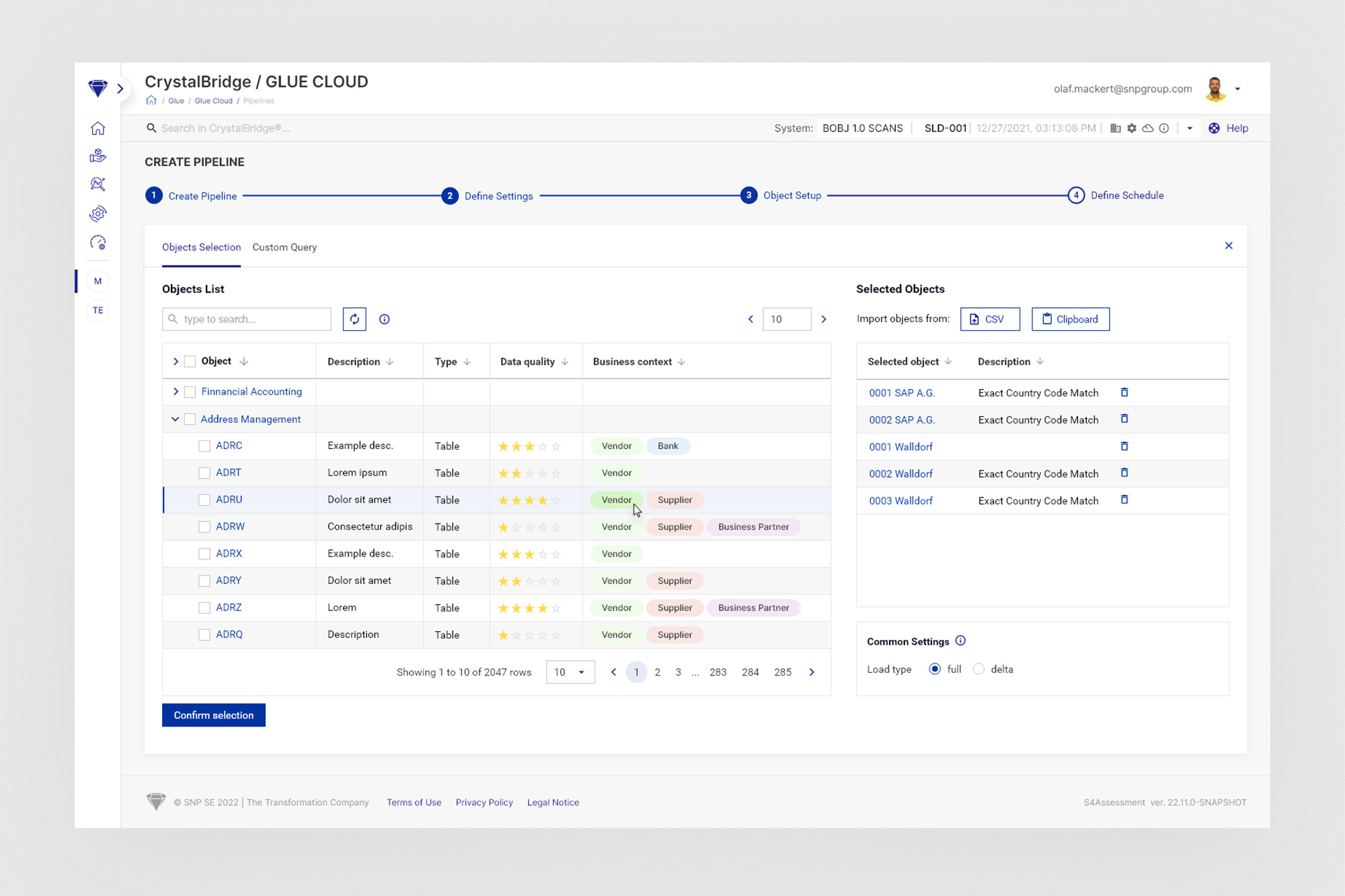
Task: Click the cloud icon in system bar
Action: click(x=1148, y=128)
